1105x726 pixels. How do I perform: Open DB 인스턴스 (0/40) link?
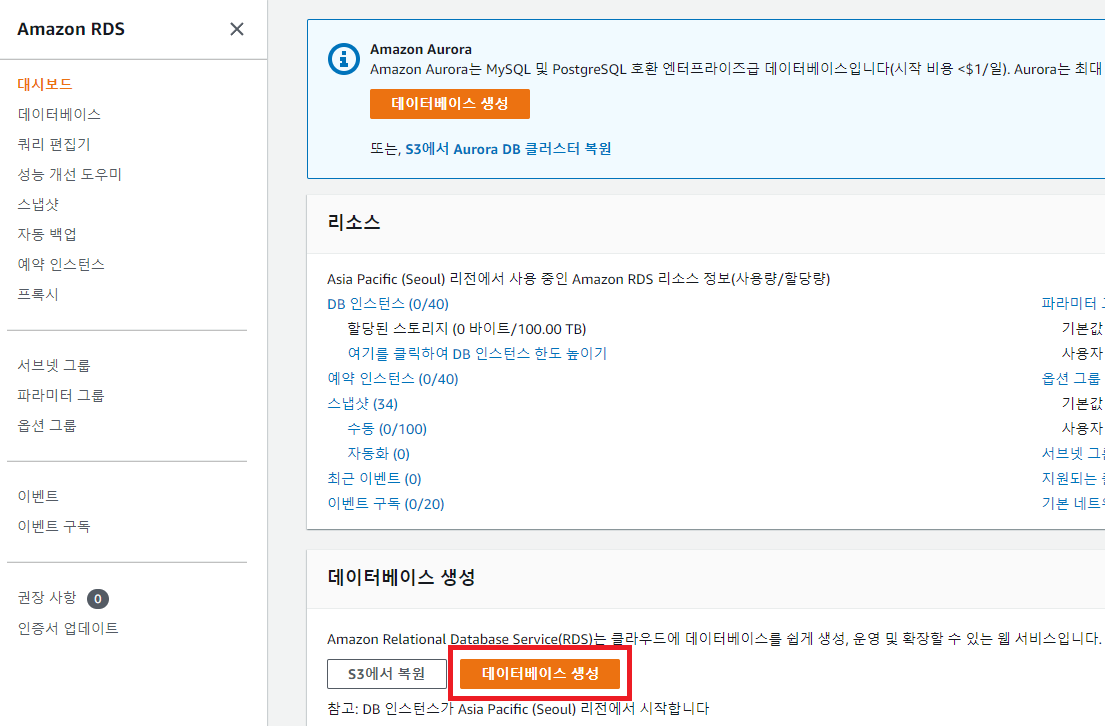click(x=388, y=304)
